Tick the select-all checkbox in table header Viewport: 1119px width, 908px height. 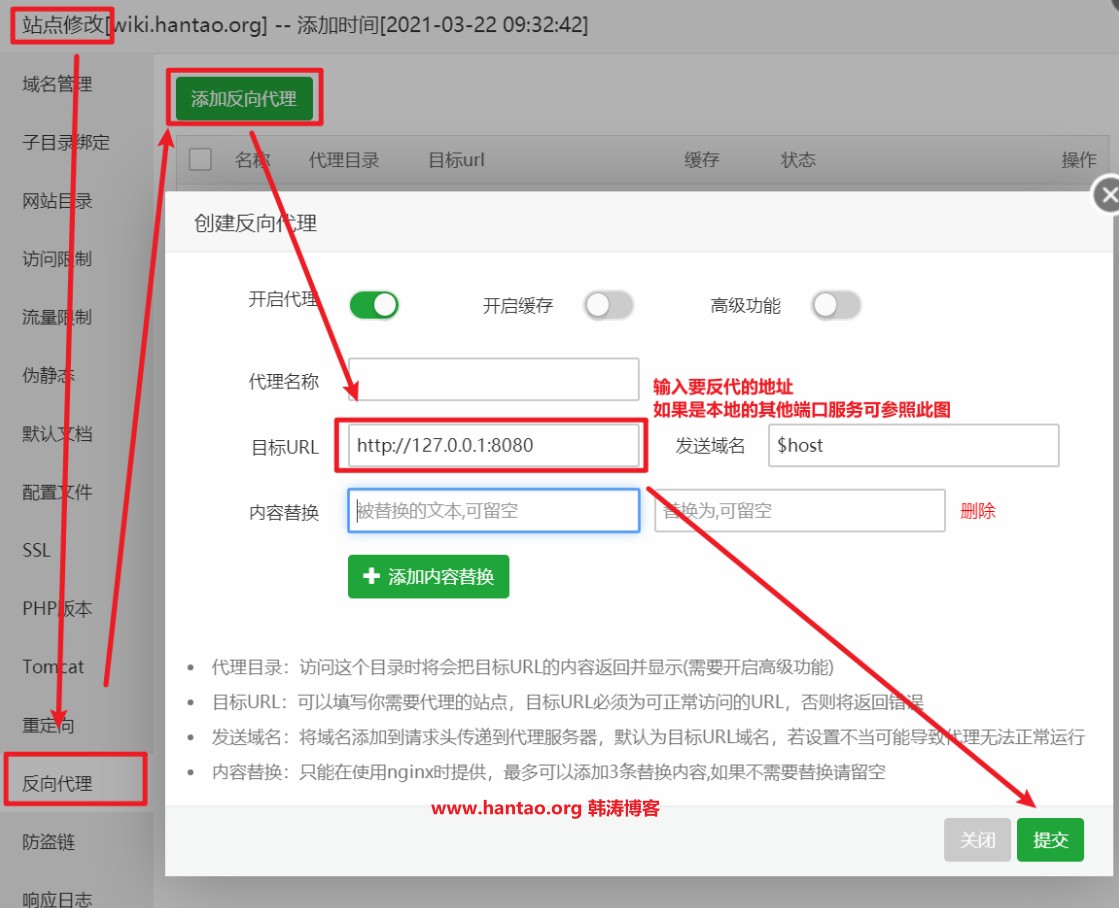pyautogui.click(x=200, y=160)
